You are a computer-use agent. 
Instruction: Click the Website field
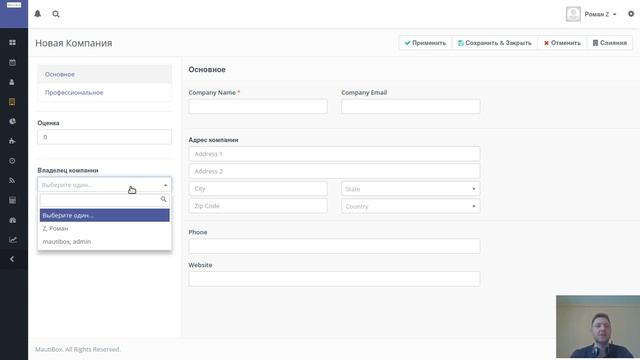coord(334,279)
